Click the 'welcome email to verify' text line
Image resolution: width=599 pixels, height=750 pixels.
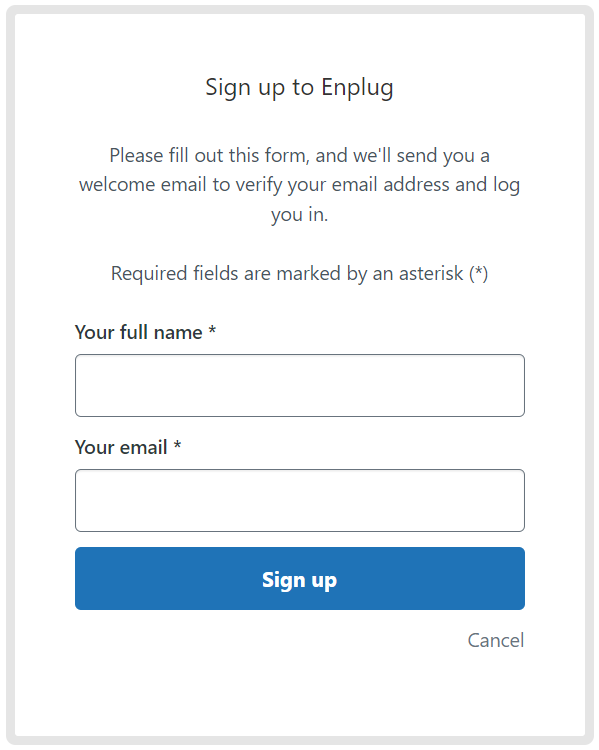point(300,186)
